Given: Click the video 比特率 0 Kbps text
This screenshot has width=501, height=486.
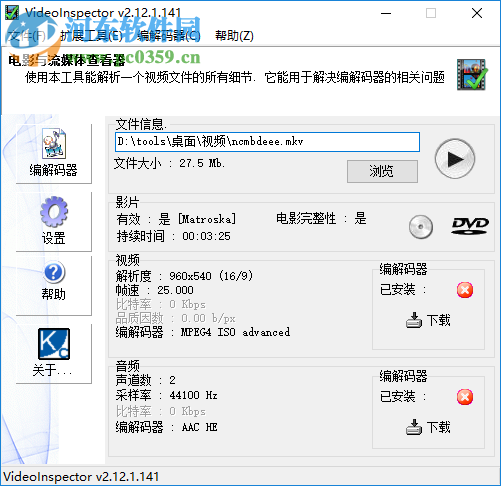Looking at the screenshot, I should click(x=160, y=304).
